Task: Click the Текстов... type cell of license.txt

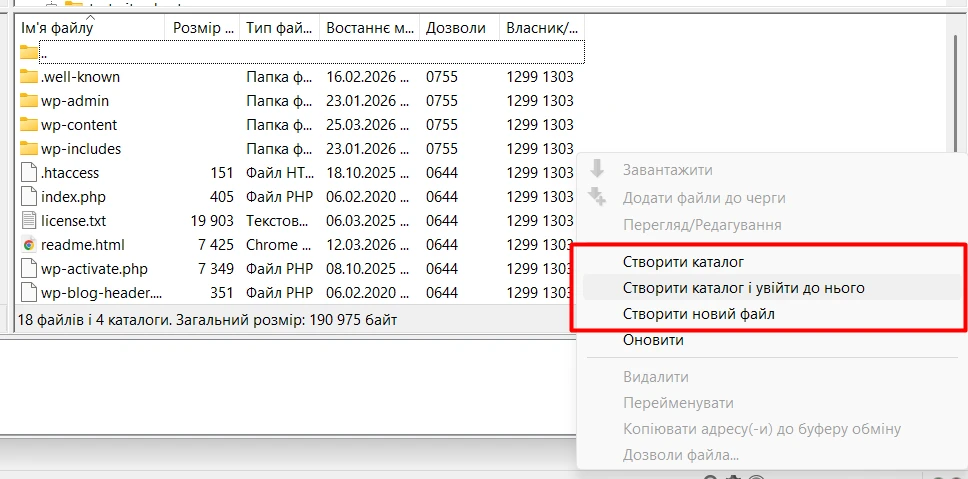Action: (x=277, y=220)
